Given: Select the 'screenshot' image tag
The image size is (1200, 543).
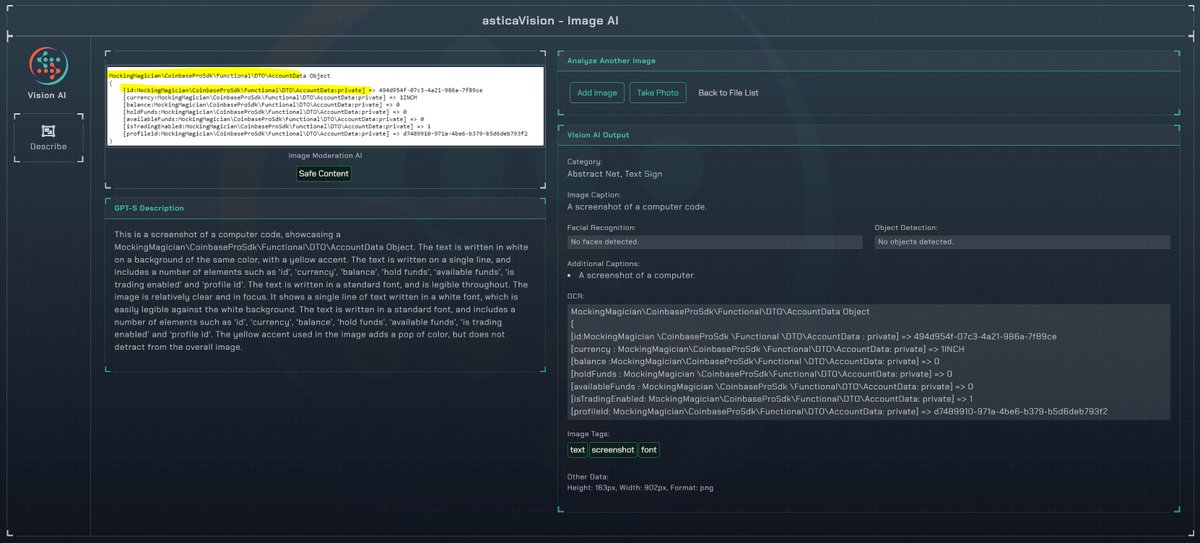Looking at the screenshot, I should tap(613, 450).
